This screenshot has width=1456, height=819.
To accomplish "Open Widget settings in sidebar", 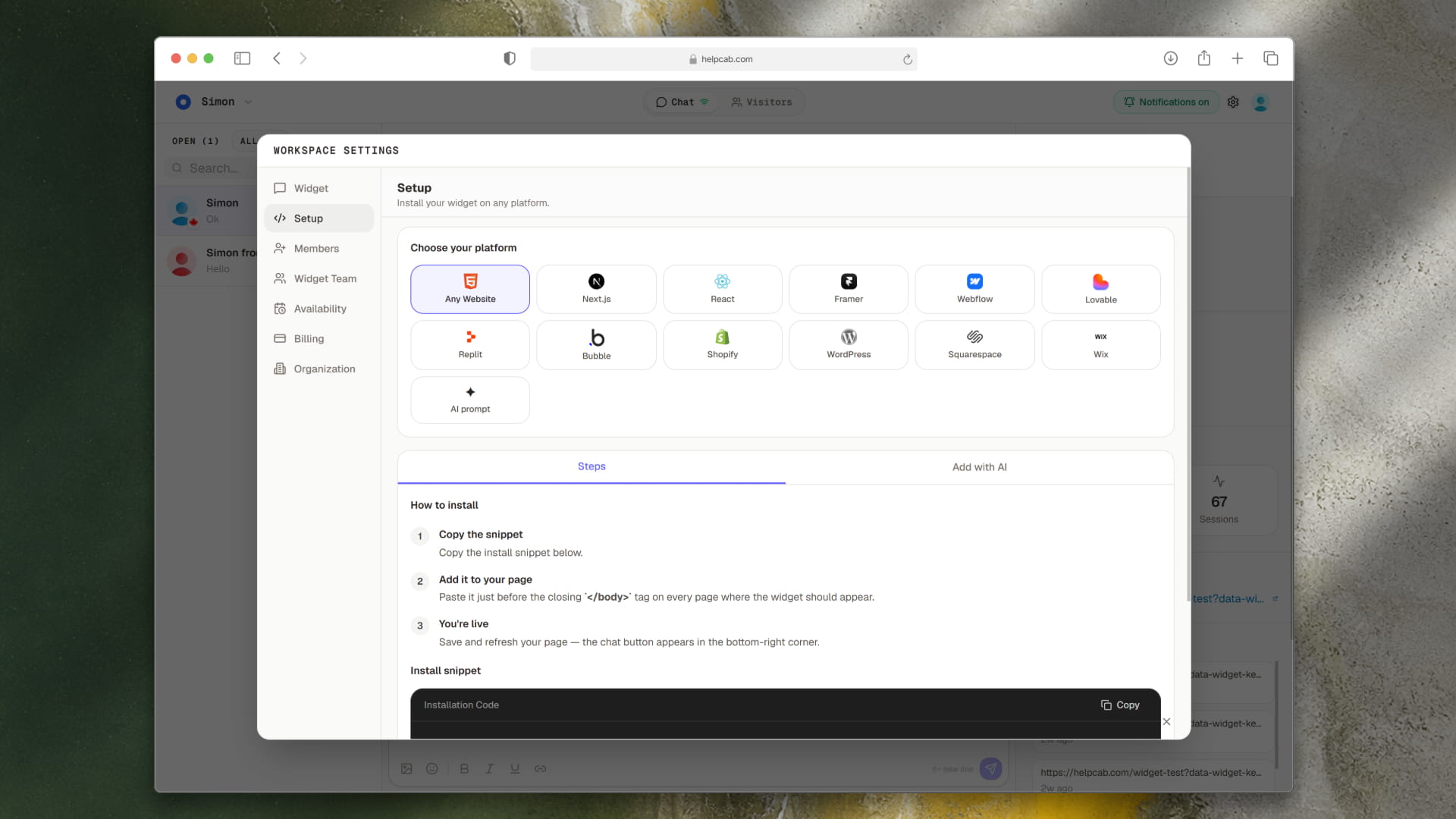I will (318, 188).
